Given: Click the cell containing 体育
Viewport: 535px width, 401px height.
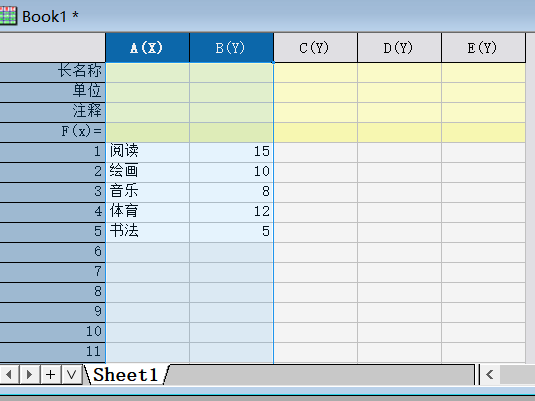Looking at the screenshot, I should (147, 212).
